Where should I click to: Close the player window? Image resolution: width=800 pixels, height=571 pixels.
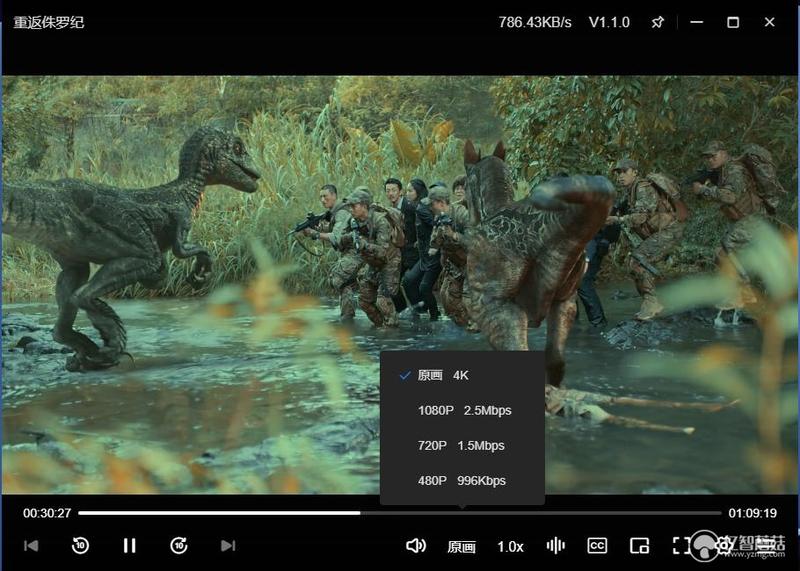(769, 22)
